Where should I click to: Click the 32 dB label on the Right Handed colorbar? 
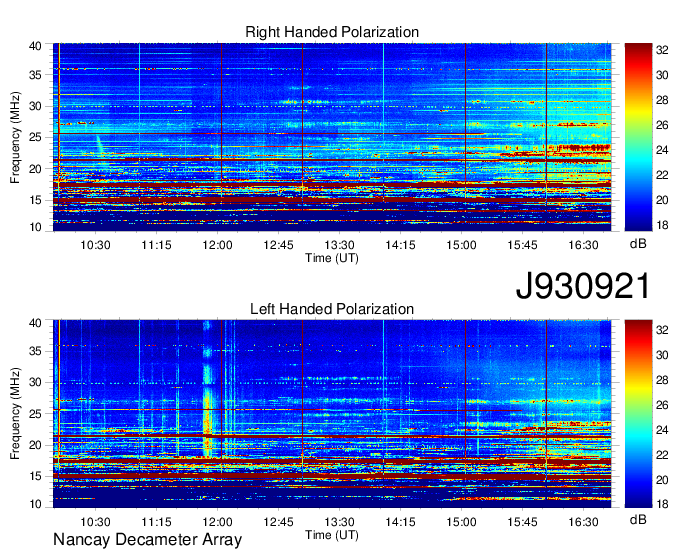662,50
